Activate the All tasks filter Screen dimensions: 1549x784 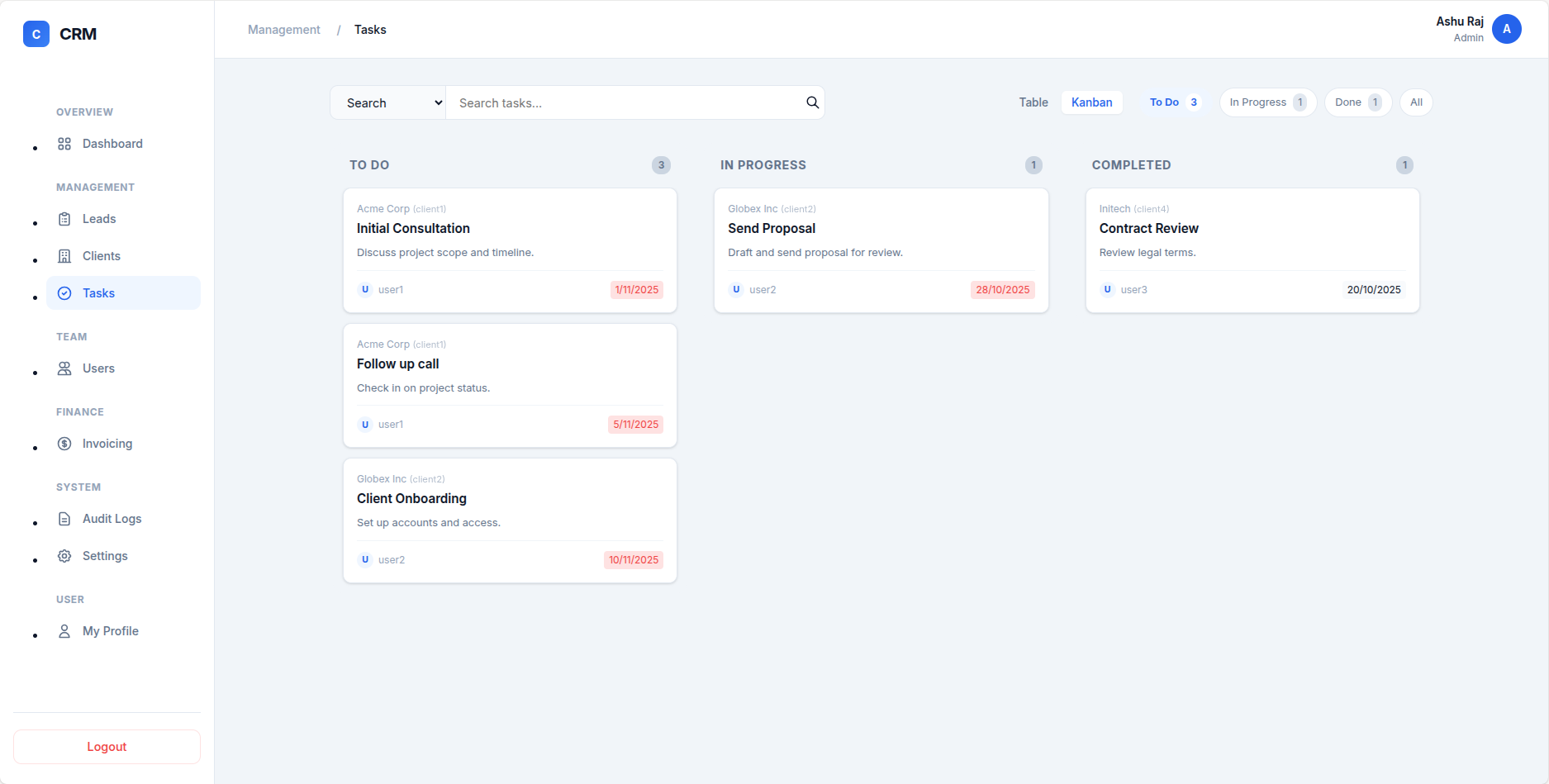1416,102
